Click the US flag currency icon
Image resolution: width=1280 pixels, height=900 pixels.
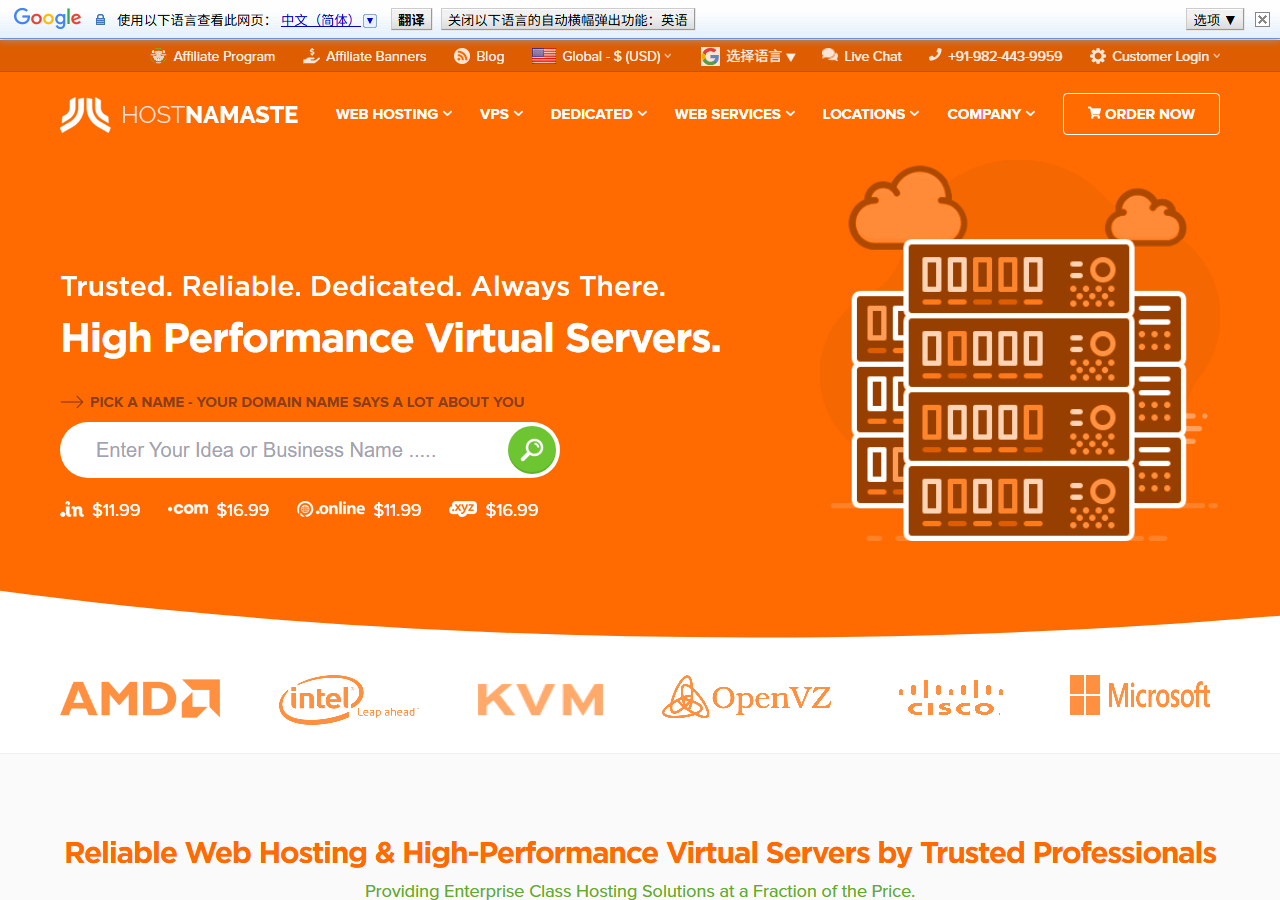(x=544, y=56)
